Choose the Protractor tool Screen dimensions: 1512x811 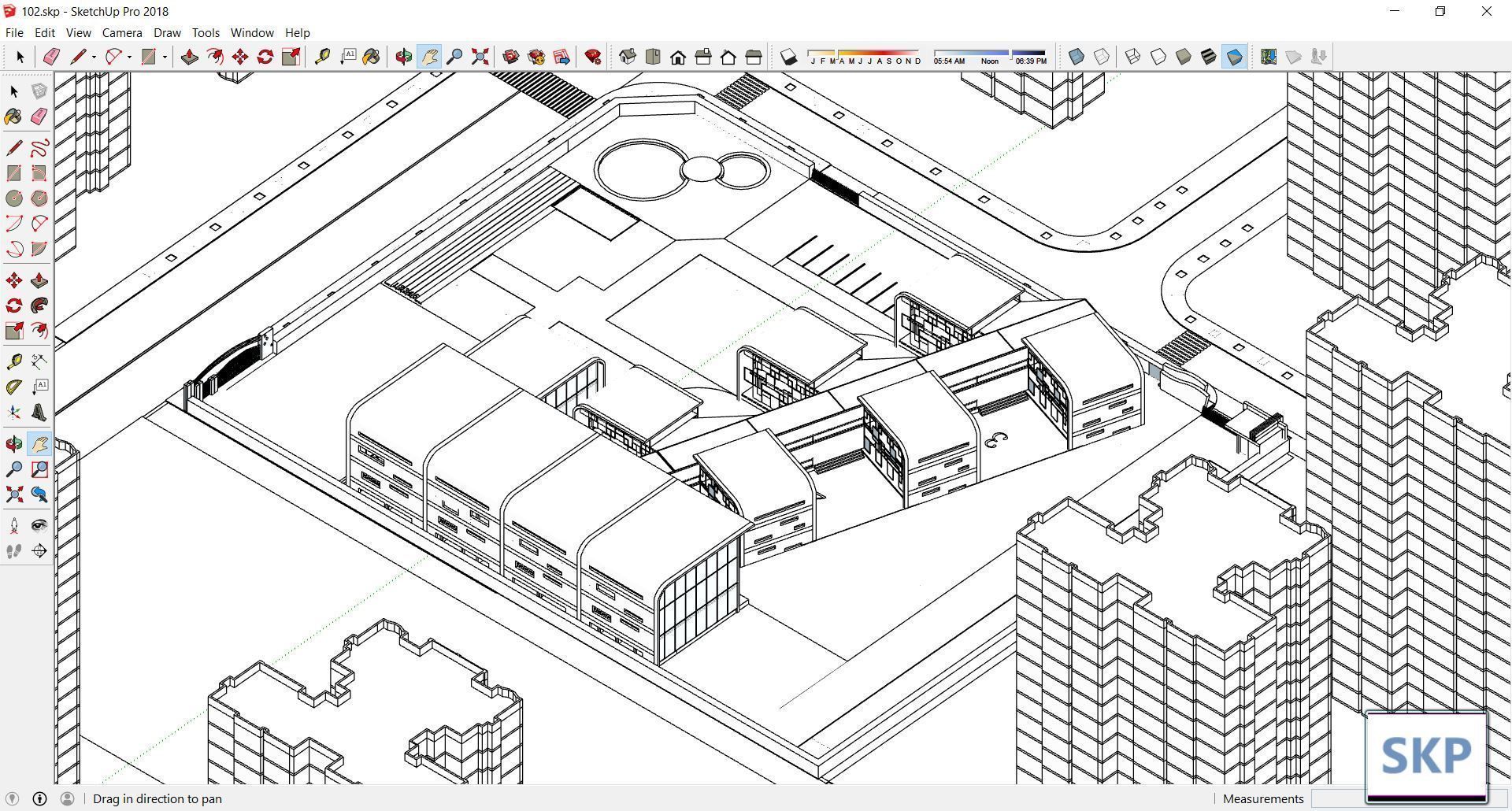(14, 387)
